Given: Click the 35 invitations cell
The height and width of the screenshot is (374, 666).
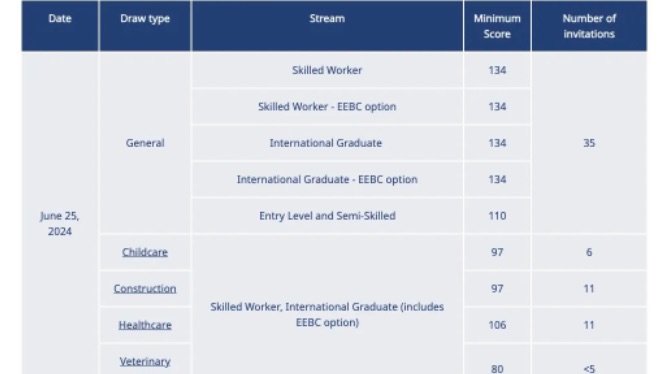Looking at the screenshot, I should pyautogui.click(x=589, y=143).
